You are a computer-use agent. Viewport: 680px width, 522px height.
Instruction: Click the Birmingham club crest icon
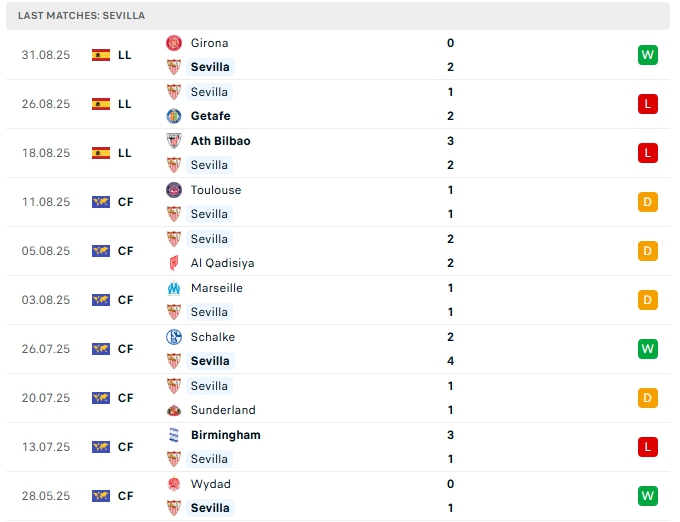coord(173,435)
